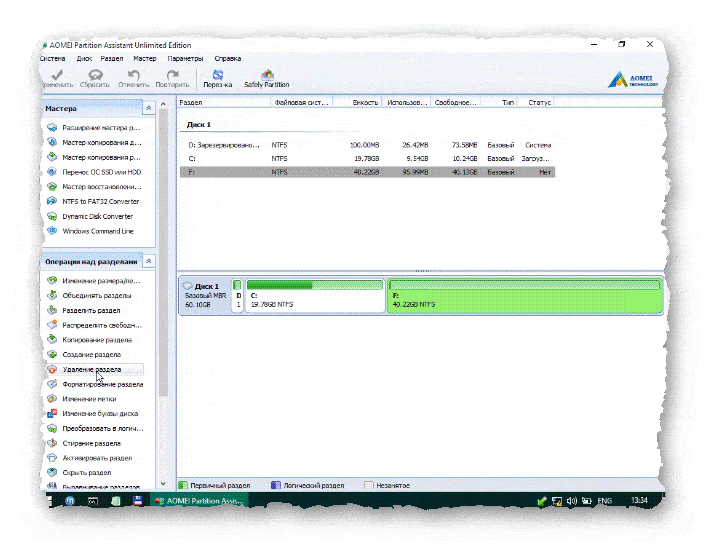Image resolution: width=704 pixels, height=544 pixels.
Task: Select the C: partition row in list
Action: pos(367,158)
